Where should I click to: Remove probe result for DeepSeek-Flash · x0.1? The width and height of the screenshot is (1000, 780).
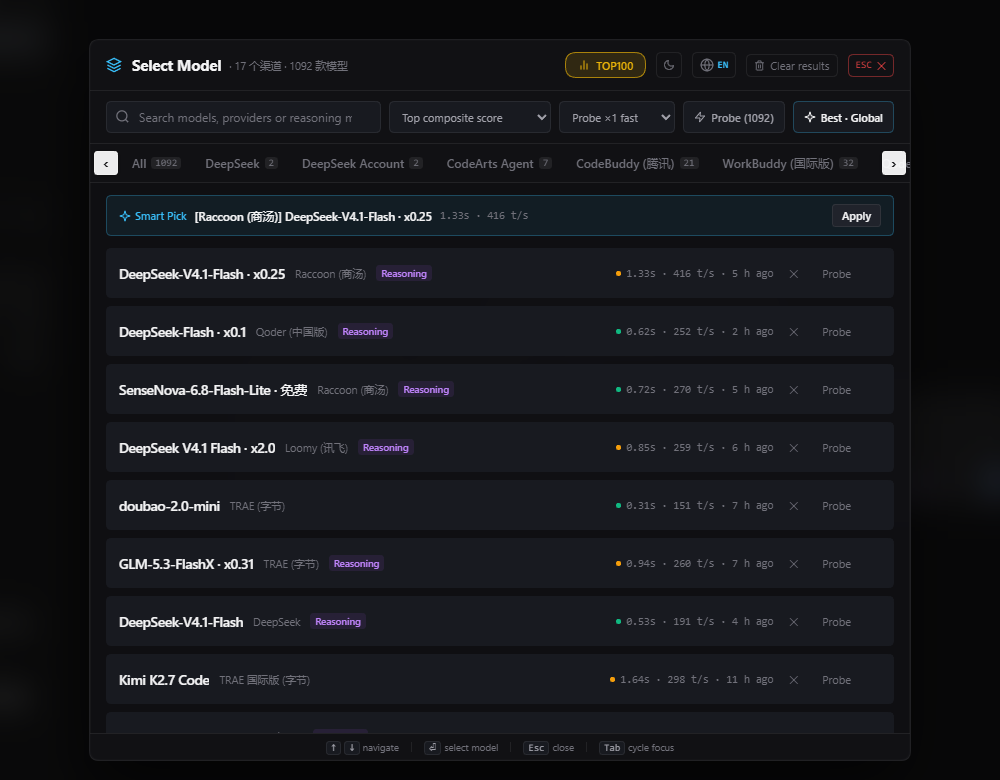click(x=794, y=332)
